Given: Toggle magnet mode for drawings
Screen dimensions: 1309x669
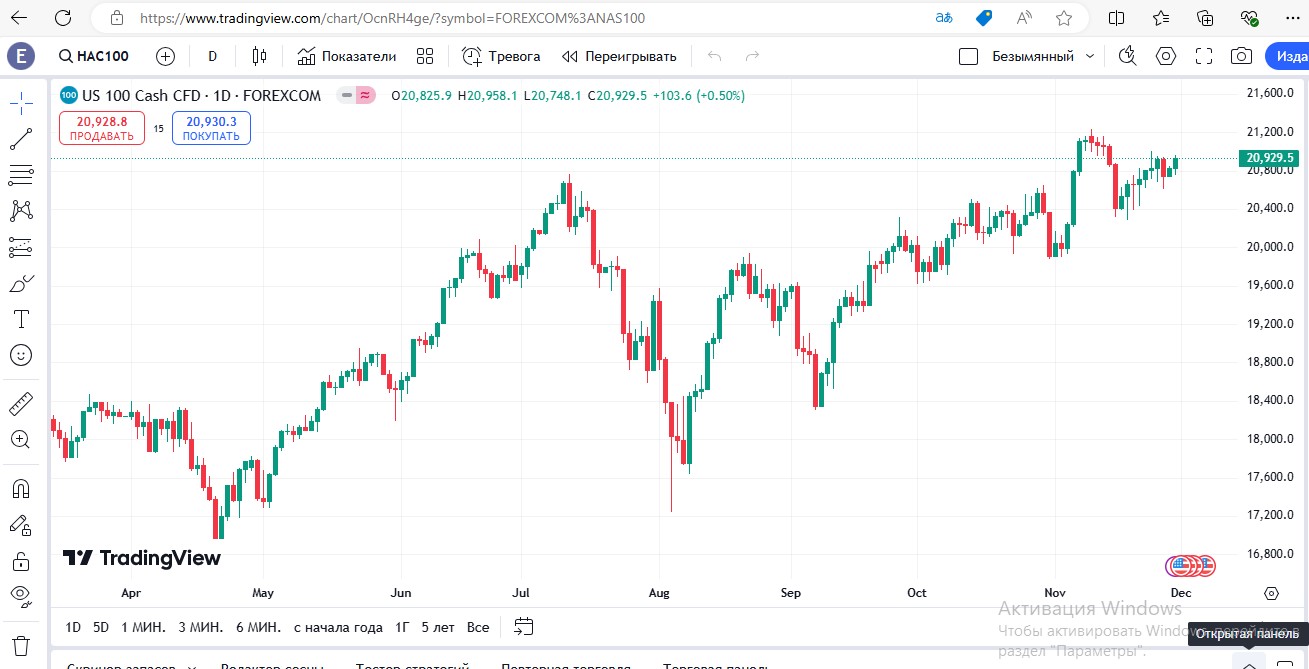Looking at the screenshot, I should click(21, 489).
